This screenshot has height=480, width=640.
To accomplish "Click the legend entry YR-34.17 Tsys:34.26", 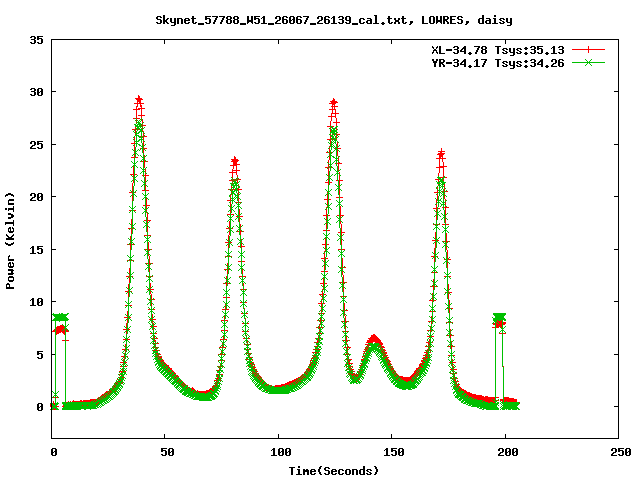I will click(498, 63).
